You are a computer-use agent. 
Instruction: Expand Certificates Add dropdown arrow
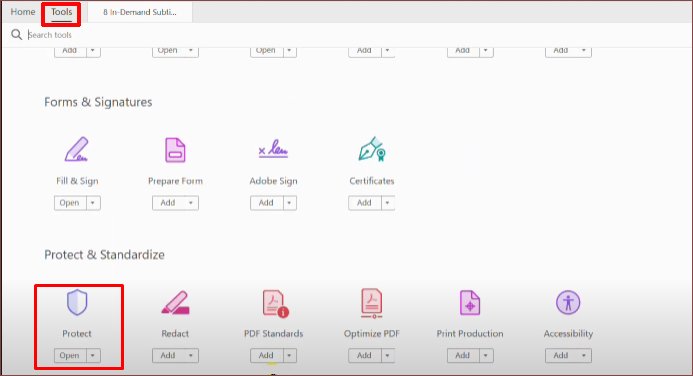pyautogui.click(x=387, y=203)
